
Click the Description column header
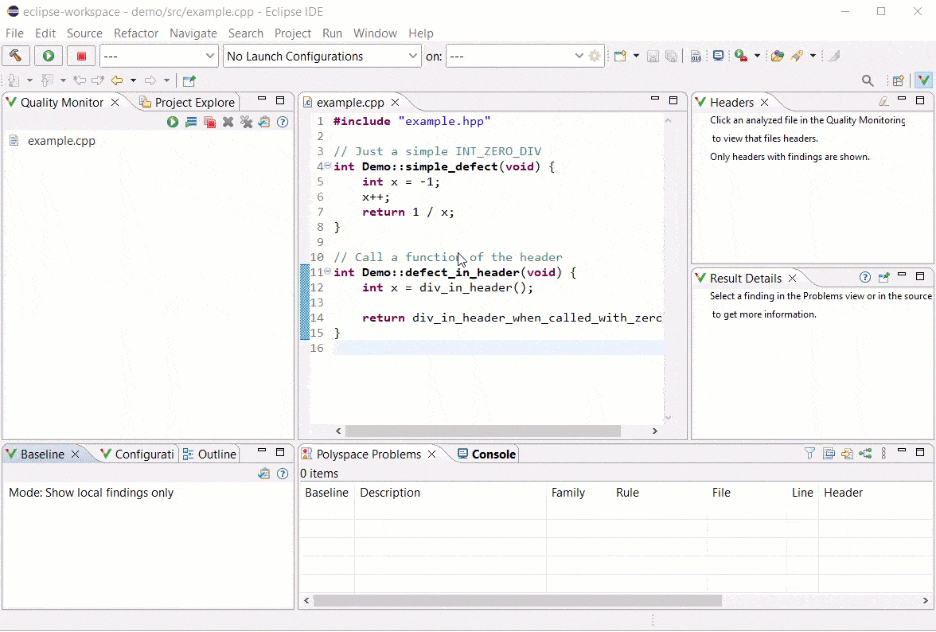[x=390, y=493]
